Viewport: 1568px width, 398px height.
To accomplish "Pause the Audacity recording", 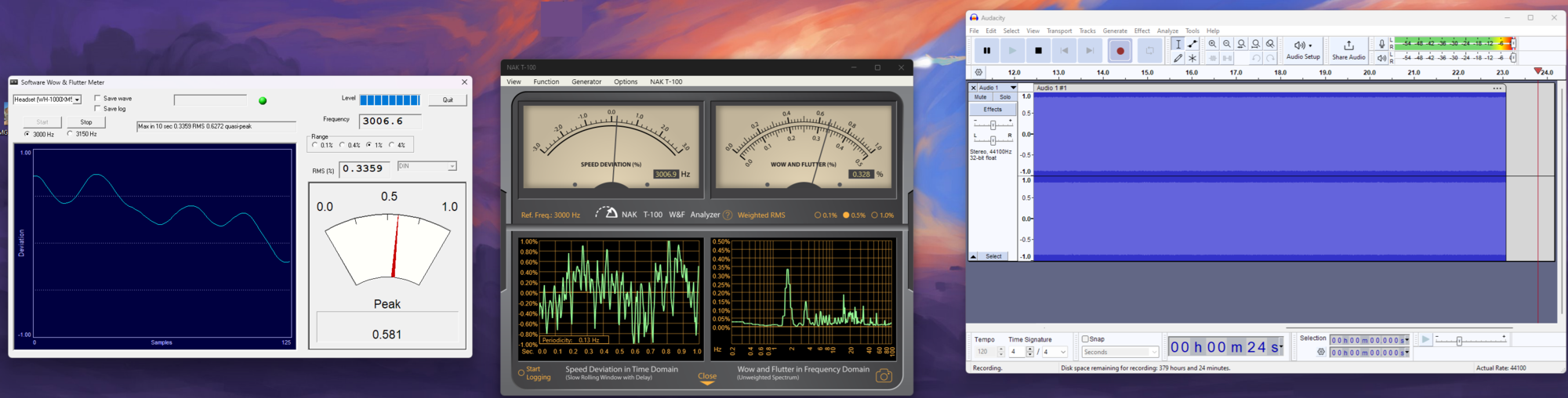I will pos(987,51).
